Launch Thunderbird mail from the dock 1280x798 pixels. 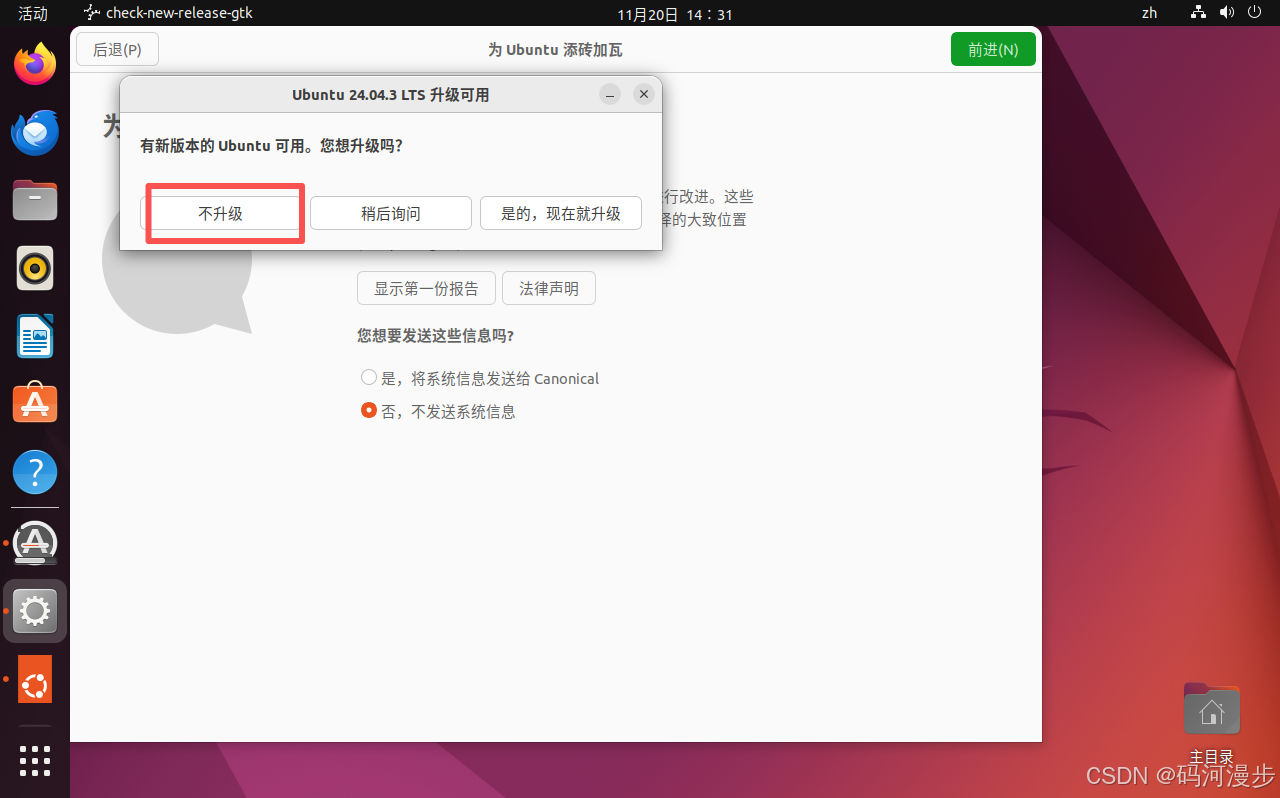click(35, 133)
